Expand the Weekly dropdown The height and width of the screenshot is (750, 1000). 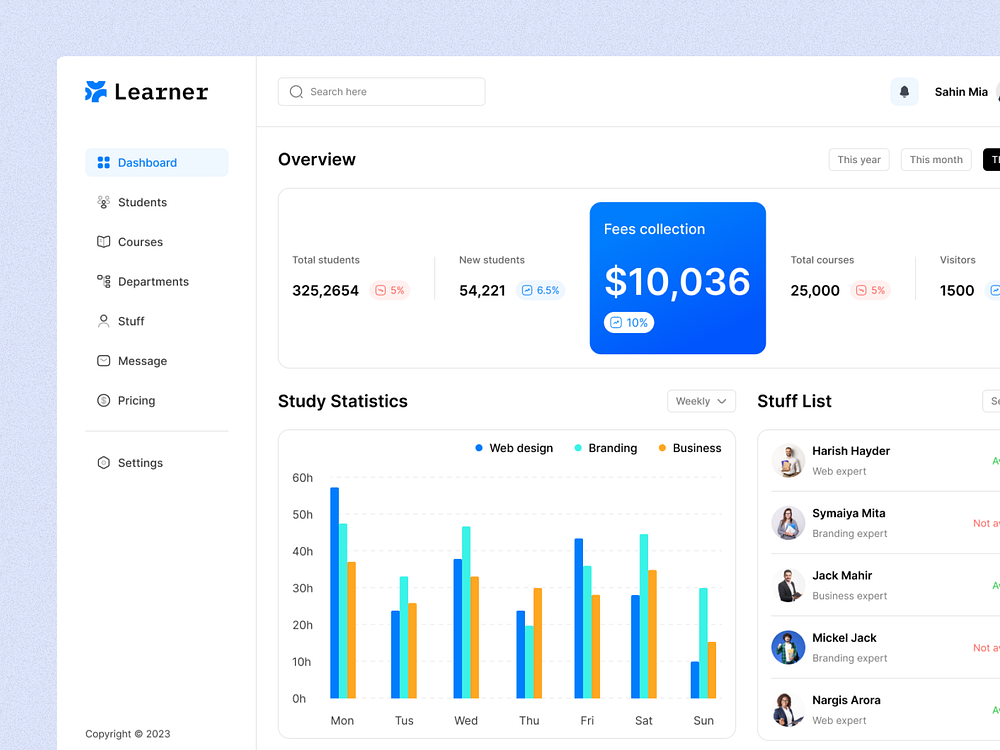pos(701,401)
